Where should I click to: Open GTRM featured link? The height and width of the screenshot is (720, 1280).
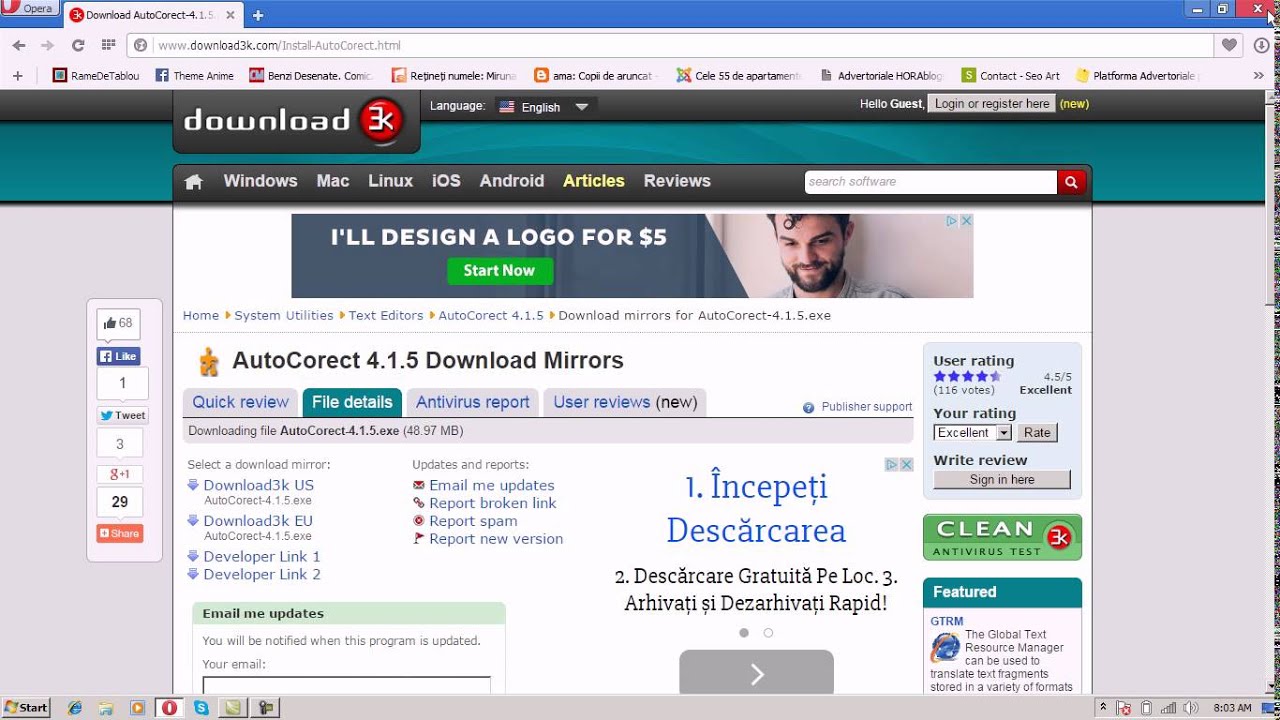[947, 621]
